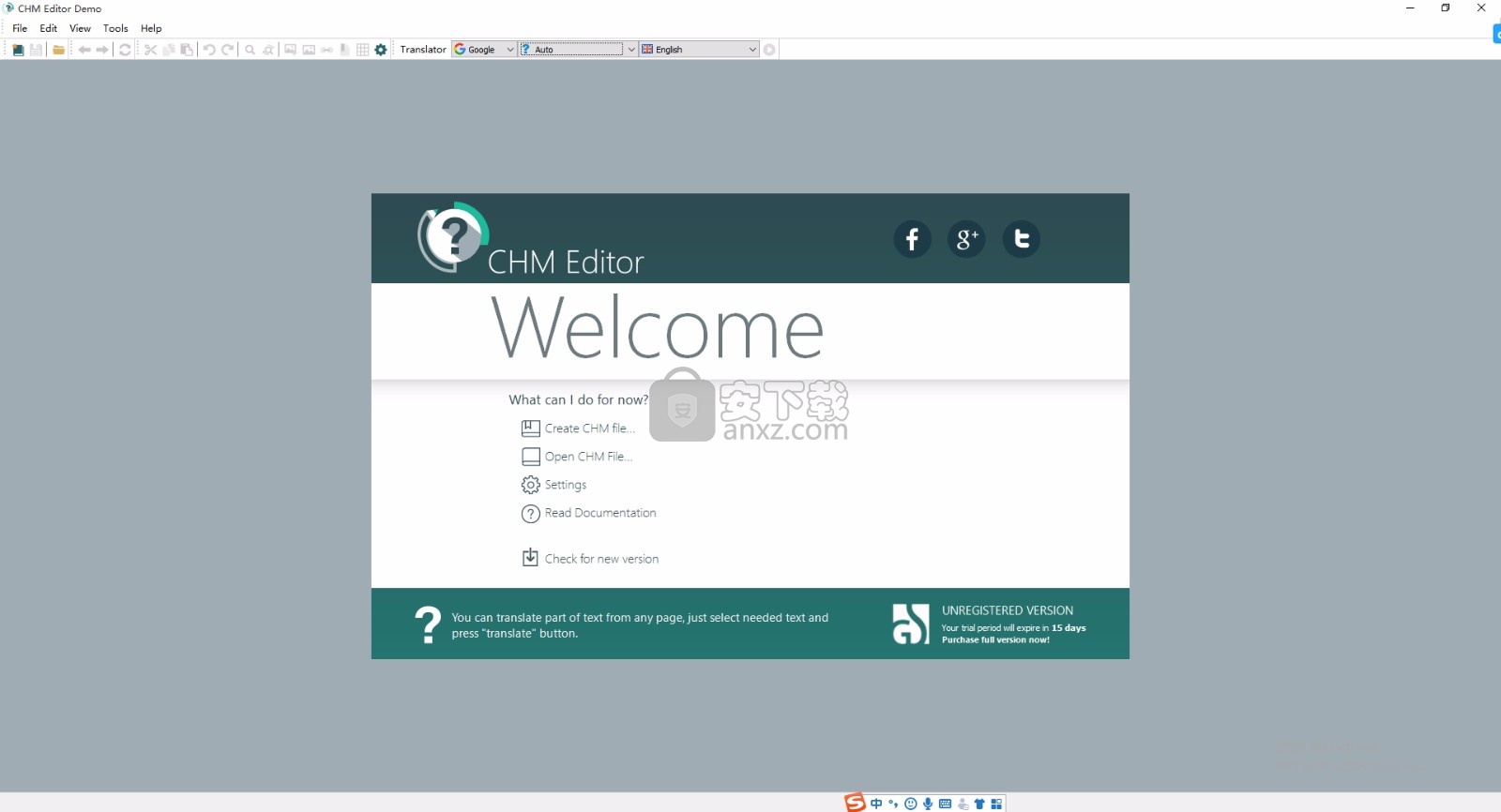
Task: Click the UNREGISTERED VERSION text
Action: [x=1008, y=610]
